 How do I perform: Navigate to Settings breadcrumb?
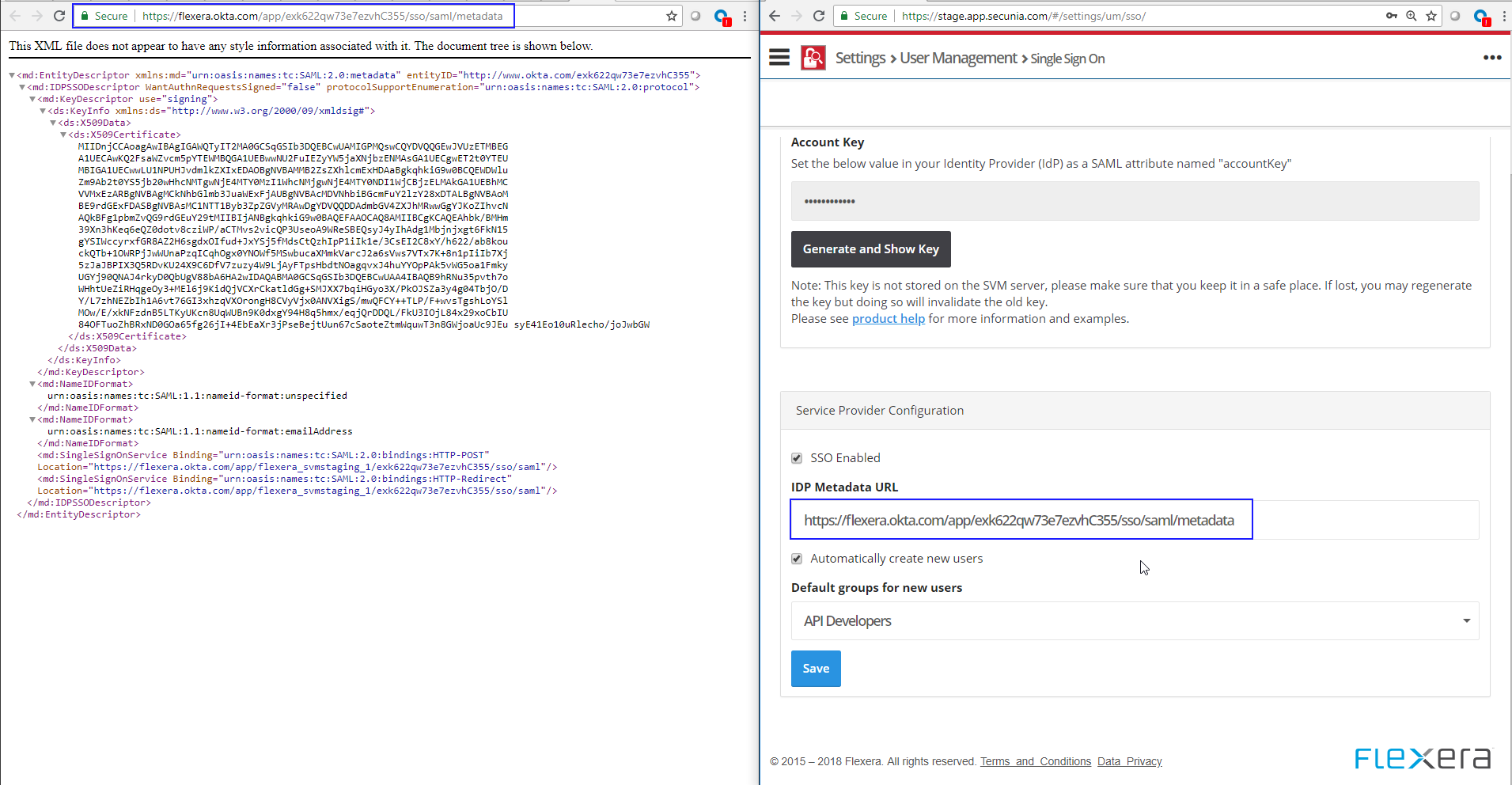860,58
